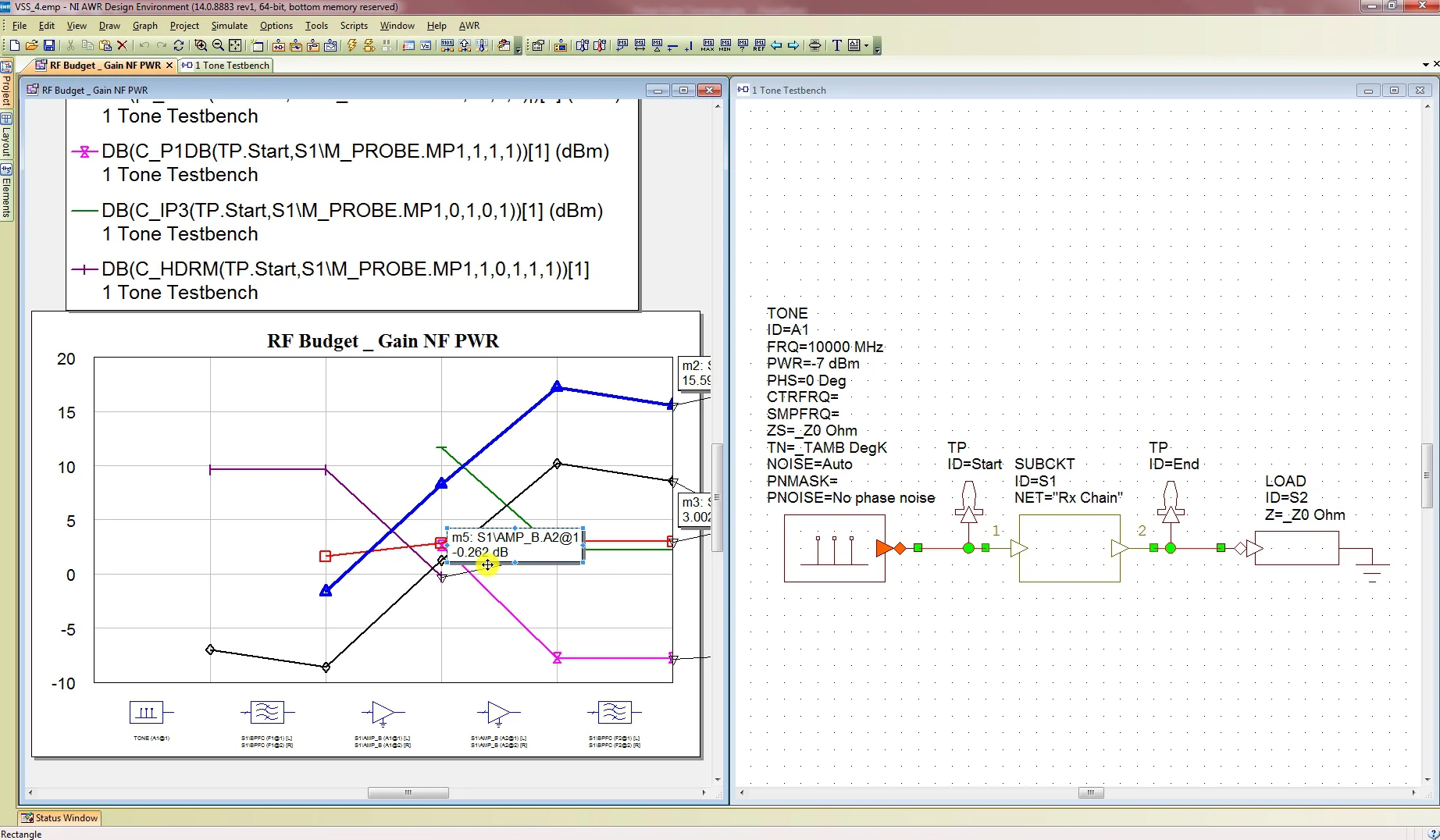Save the VSS_4 project

[x=49, y=45]
